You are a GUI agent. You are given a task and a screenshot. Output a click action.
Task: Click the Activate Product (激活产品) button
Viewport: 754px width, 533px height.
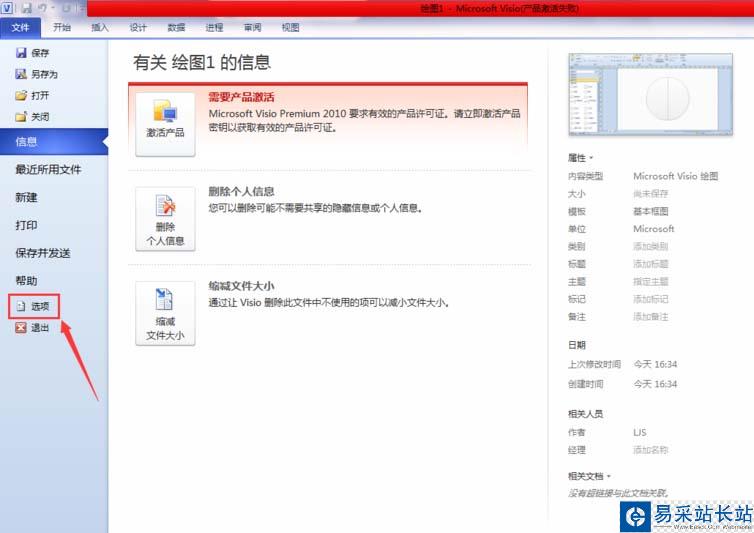point(165,124)
